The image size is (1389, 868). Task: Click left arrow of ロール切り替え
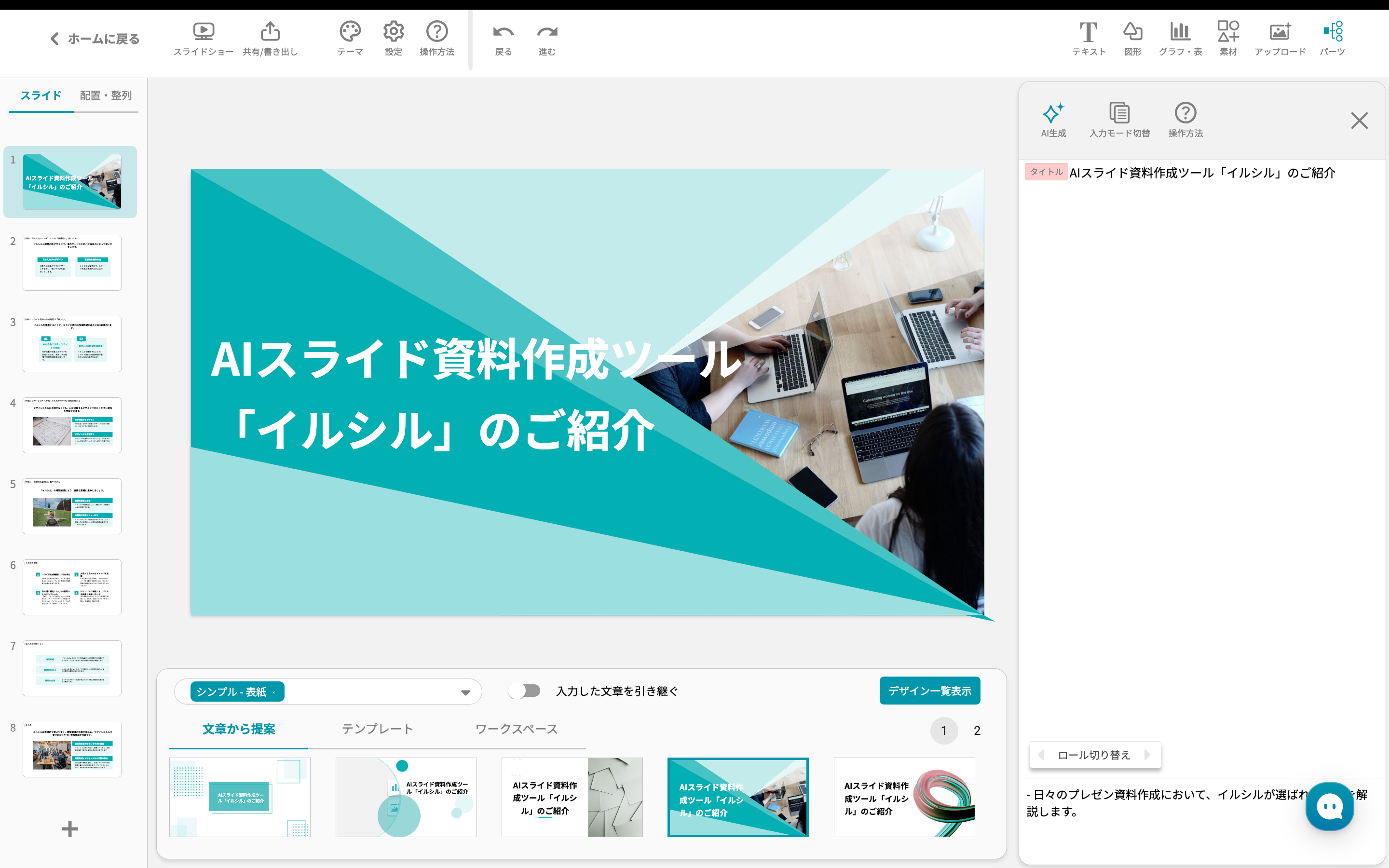pyautogui.click(x=1041, y=755)
